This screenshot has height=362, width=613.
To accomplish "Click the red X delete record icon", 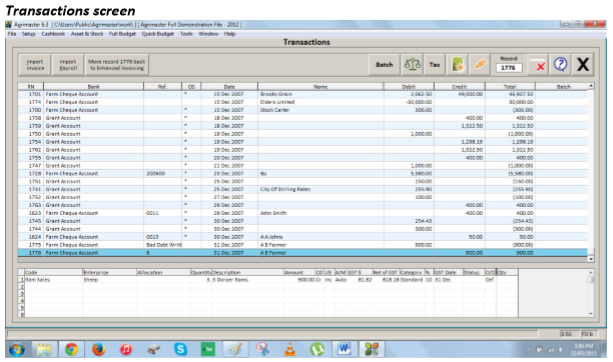I will pyautogui.click(x=539, y=65).
